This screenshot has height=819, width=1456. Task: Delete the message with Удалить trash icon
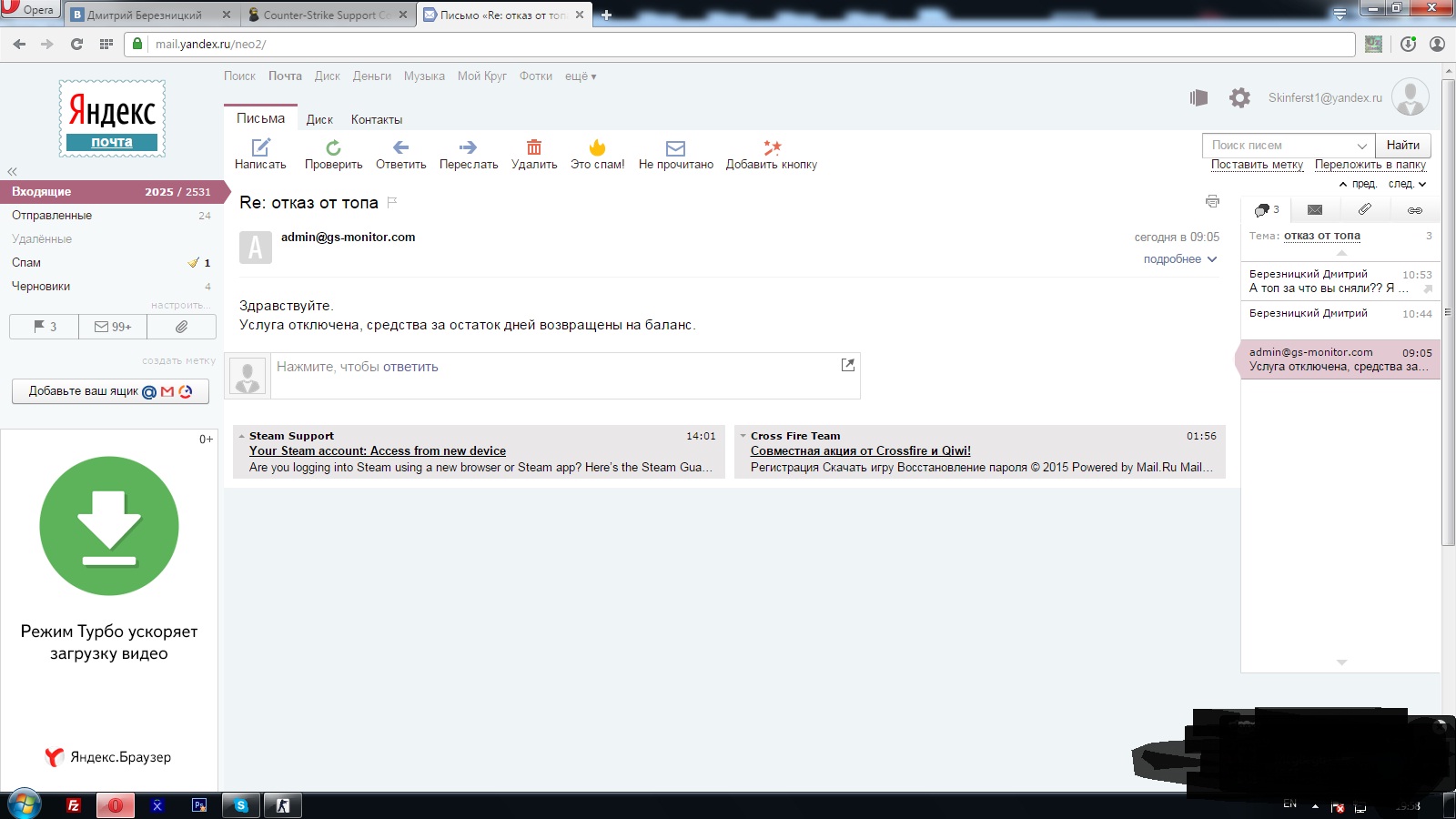point(534,147)
